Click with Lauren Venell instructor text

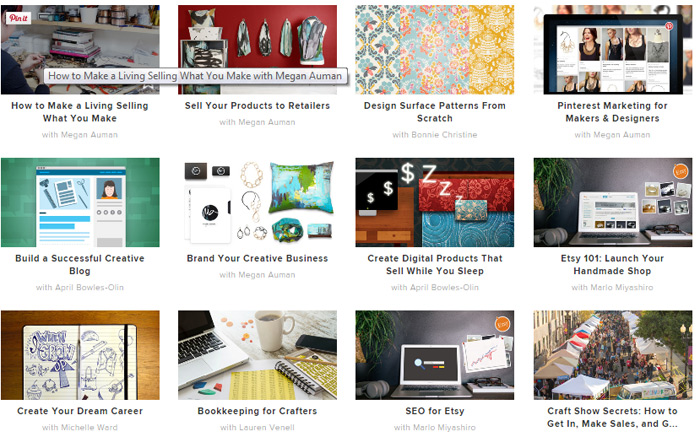[x=257, y=428]
